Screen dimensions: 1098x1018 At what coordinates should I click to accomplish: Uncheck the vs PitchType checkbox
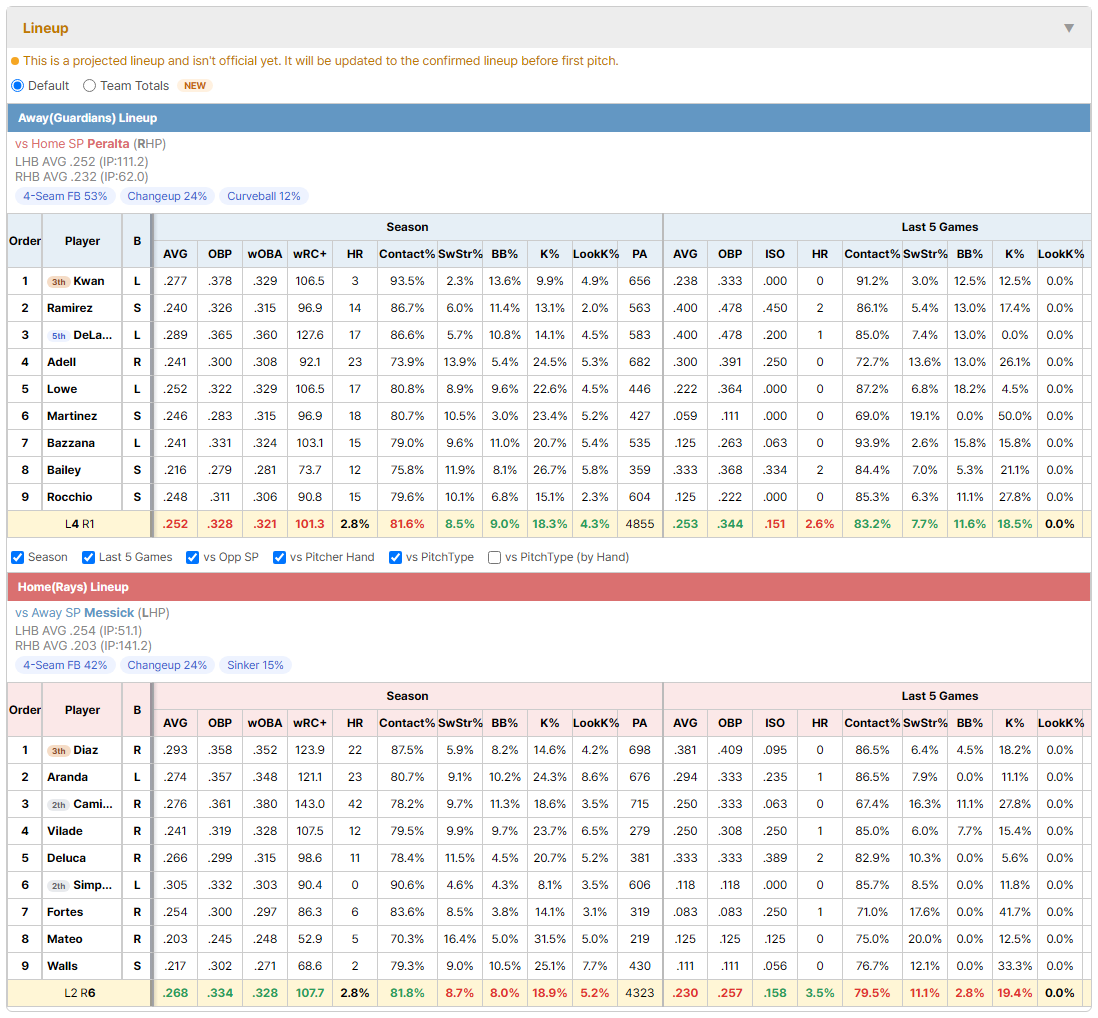point(396,557)
